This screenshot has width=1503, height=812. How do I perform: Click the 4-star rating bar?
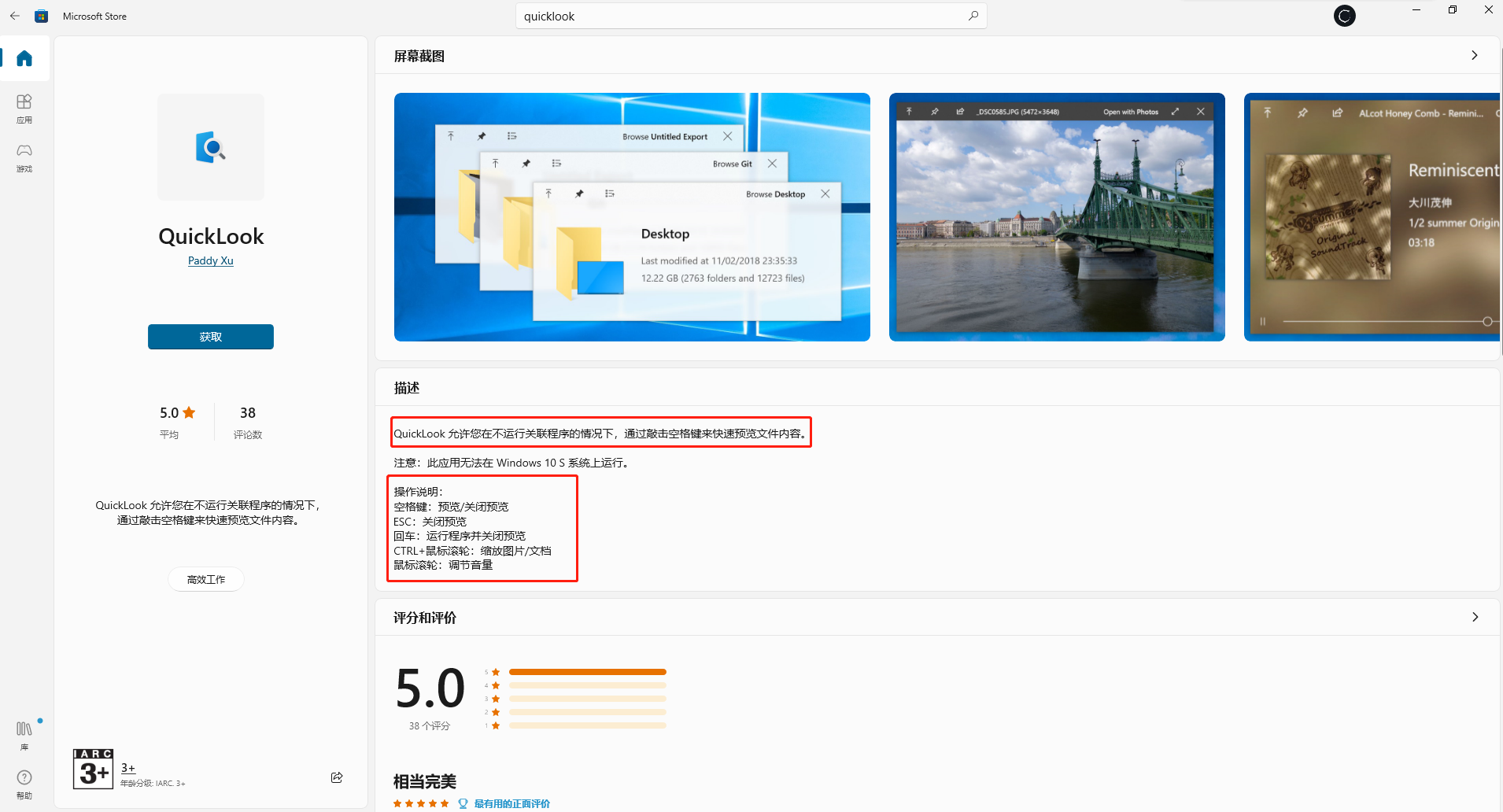pos(588,685)
